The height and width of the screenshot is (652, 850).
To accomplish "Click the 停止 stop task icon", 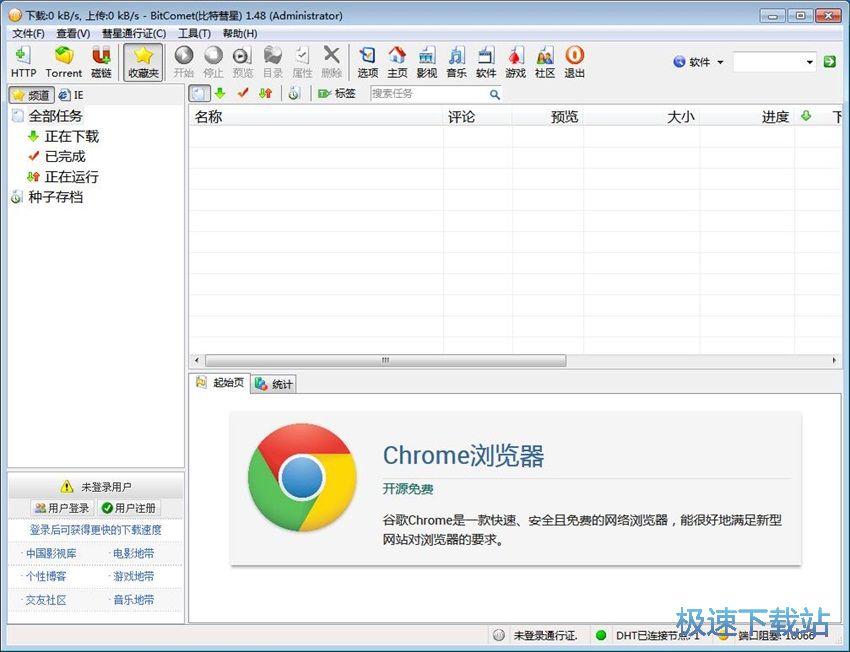I will pyautogui.click(x=213, y=62).
